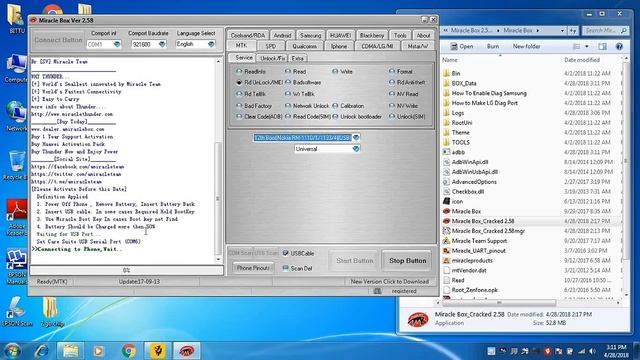Open Recycle Bin desktop icon
The image size is (640, 360).
(x=16, y=165)
